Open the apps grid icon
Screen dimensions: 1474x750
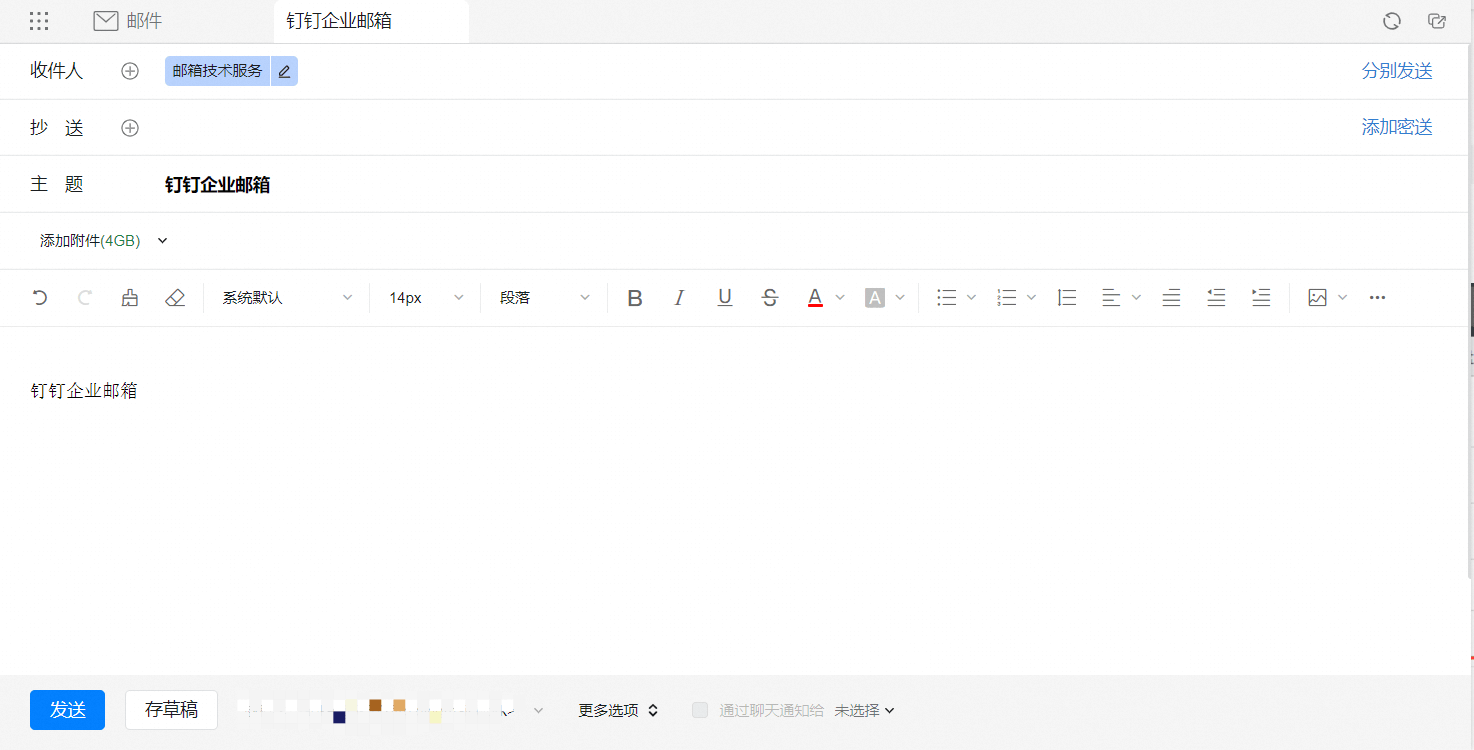click(x=39, y=21)
